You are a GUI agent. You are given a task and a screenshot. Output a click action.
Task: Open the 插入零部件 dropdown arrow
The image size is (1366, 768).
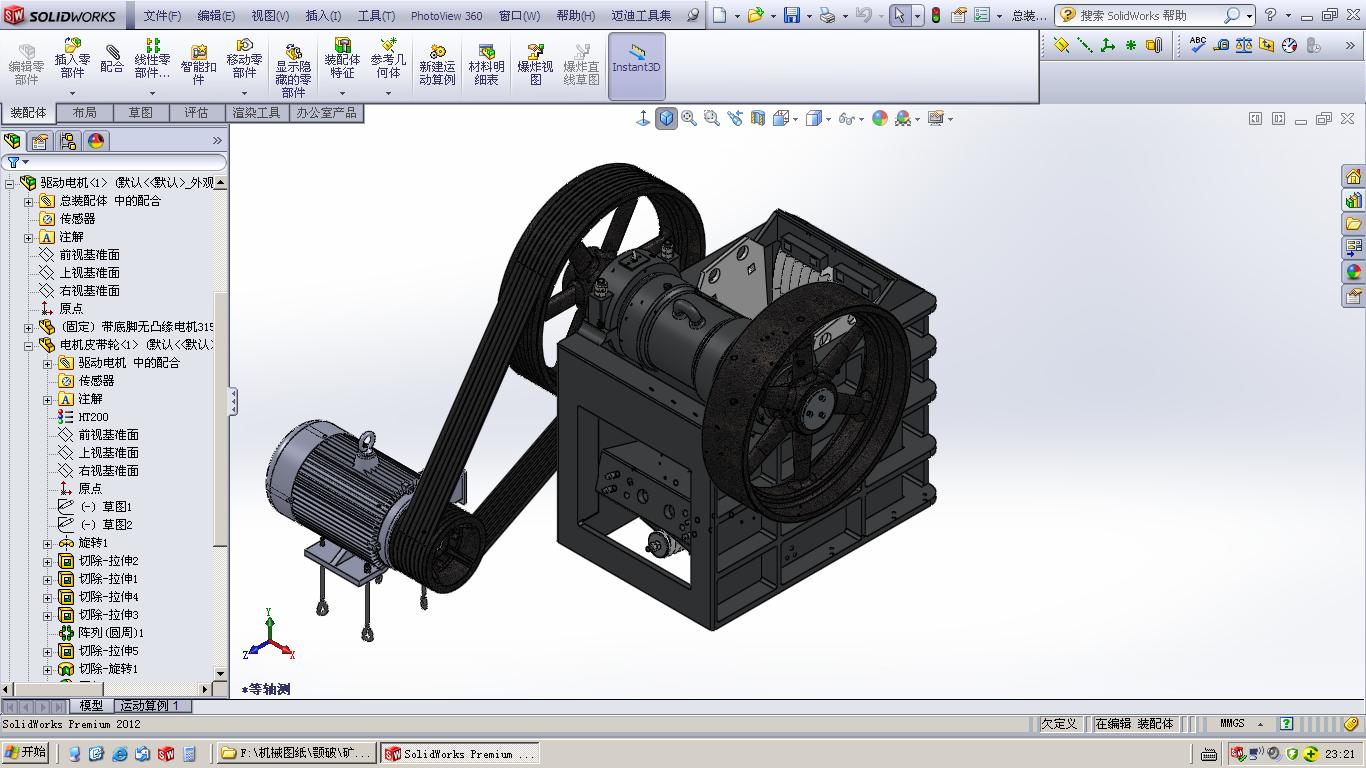[x=72, y=93]
